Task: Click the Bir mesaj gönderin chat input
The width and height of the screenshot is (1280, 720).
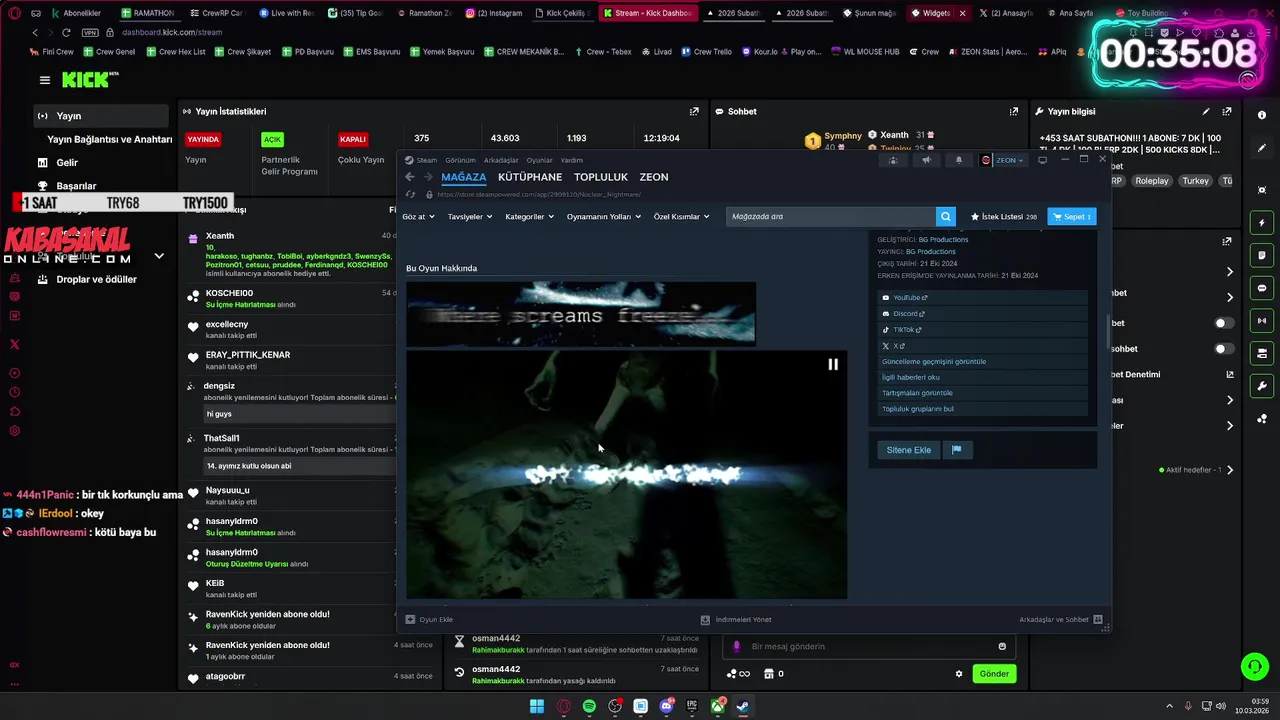Action: coord(870,647)
